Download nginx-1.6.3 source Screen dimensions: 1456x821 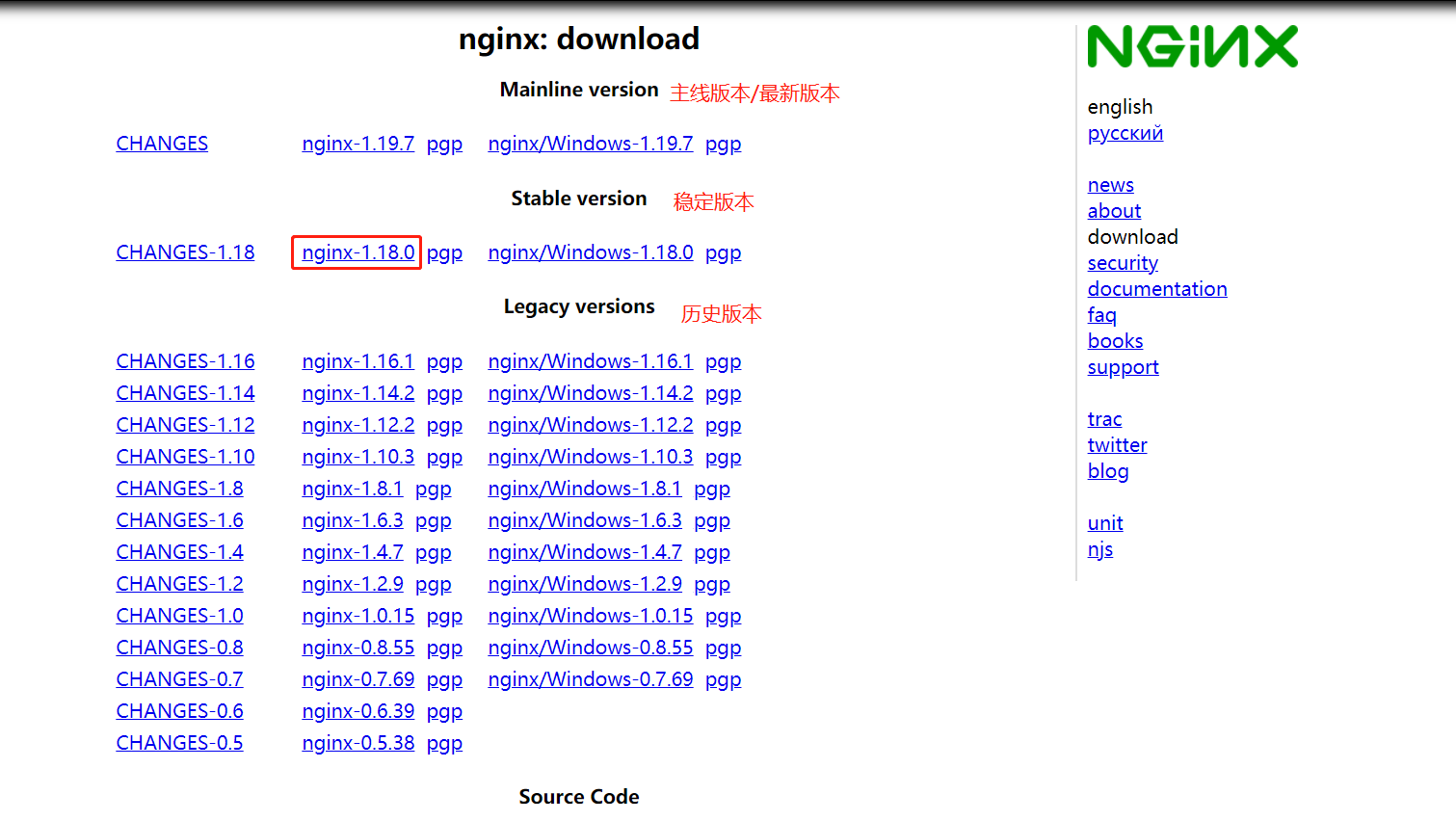click(x=353, y=520)
